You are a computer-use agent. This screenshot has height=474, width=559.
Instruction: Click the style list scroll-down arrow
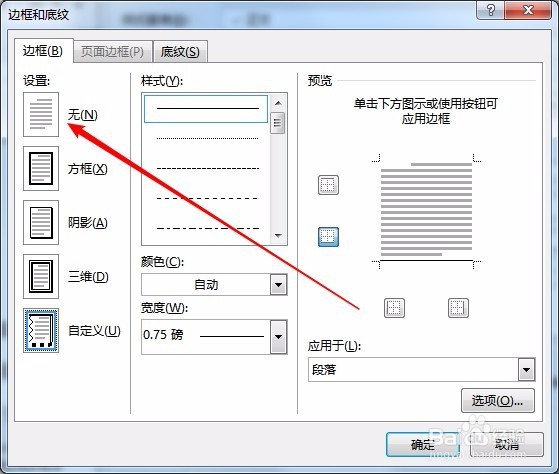278,236
